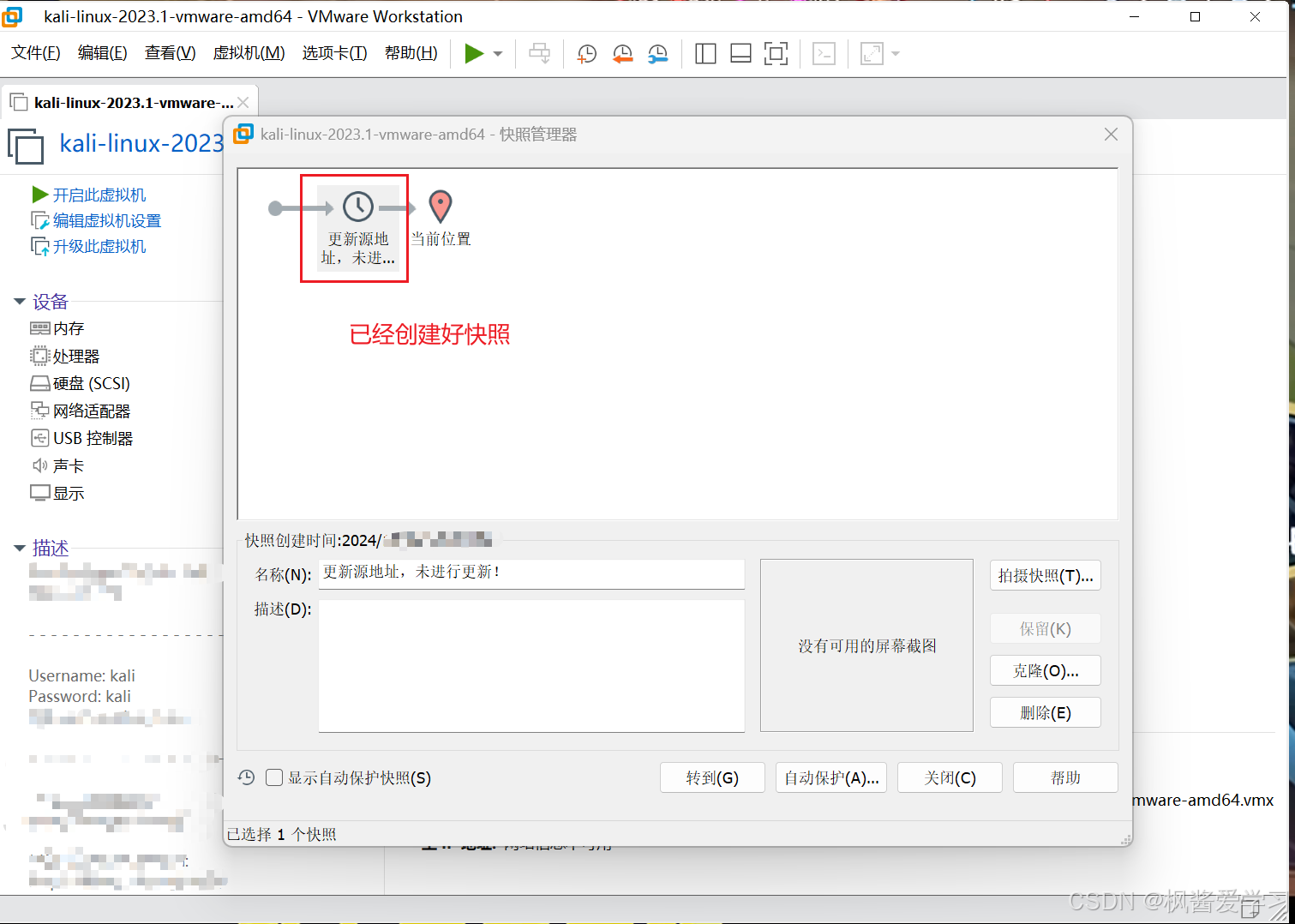This screenshot has width=1295, height=924.
Task: Open the 选项卡(T) menu
Action: tap(335, 53)
